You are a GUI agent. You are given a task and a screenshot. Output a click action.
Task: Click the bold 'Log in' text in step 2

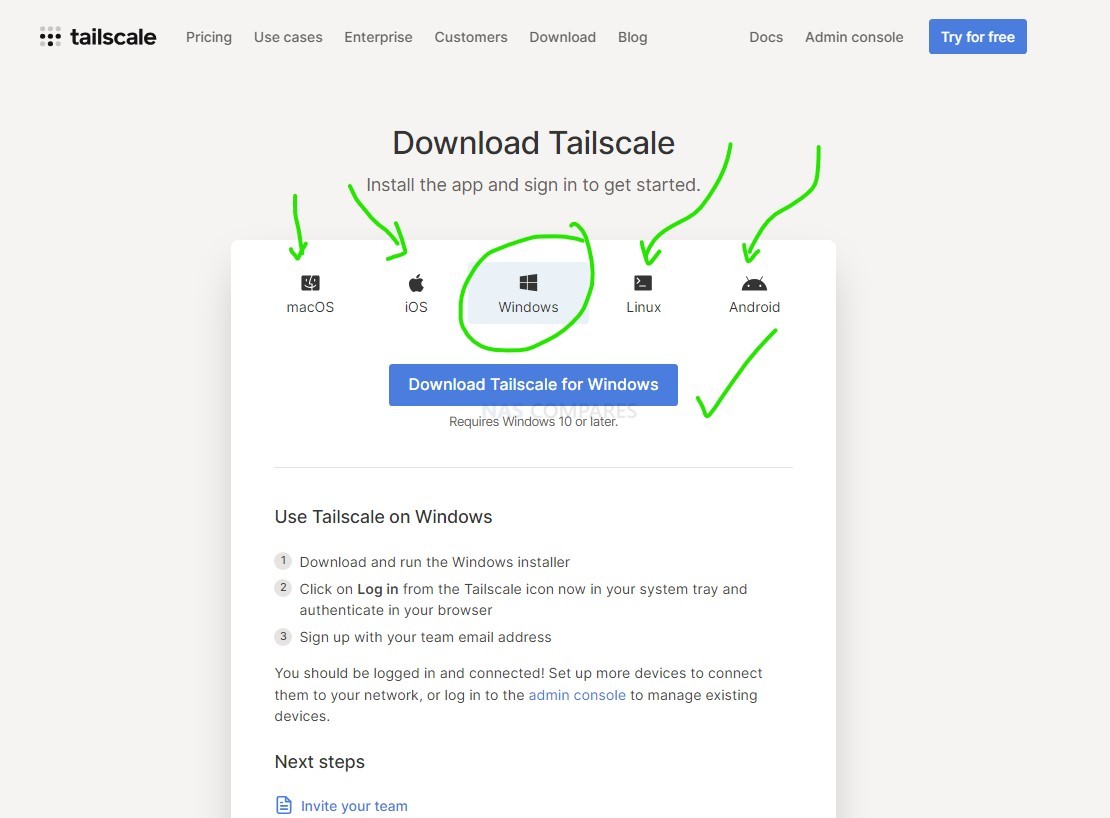[x=377, y=589]
